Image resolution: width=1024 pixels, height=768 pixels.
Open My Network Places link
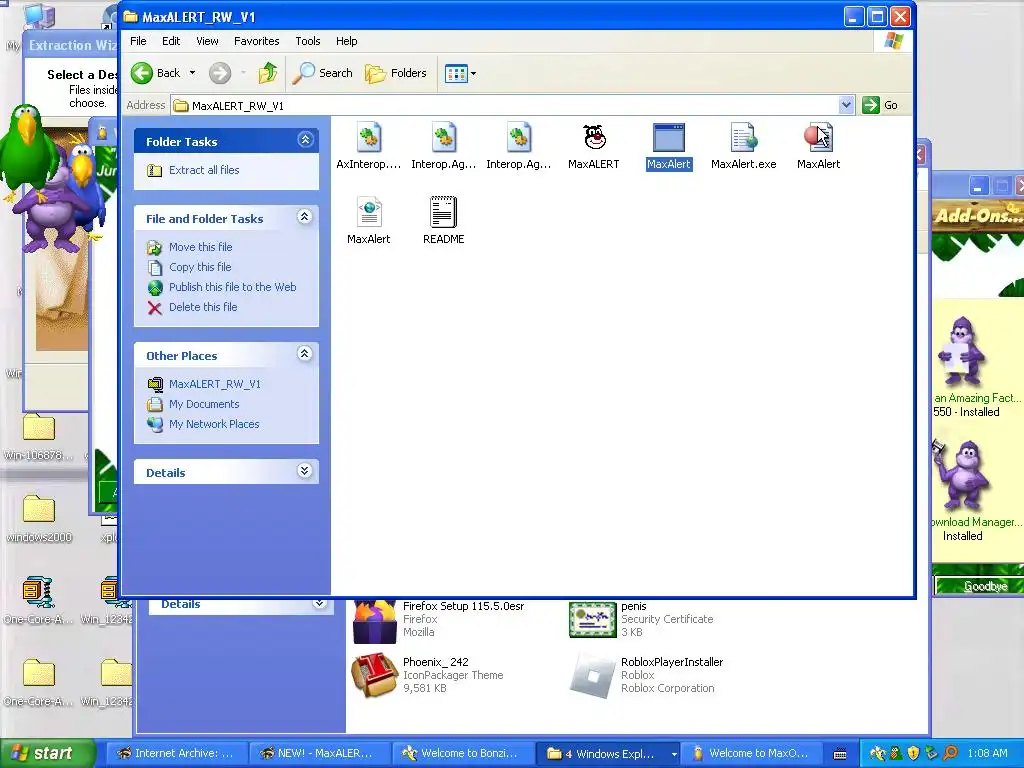click(x=214, y=424)
